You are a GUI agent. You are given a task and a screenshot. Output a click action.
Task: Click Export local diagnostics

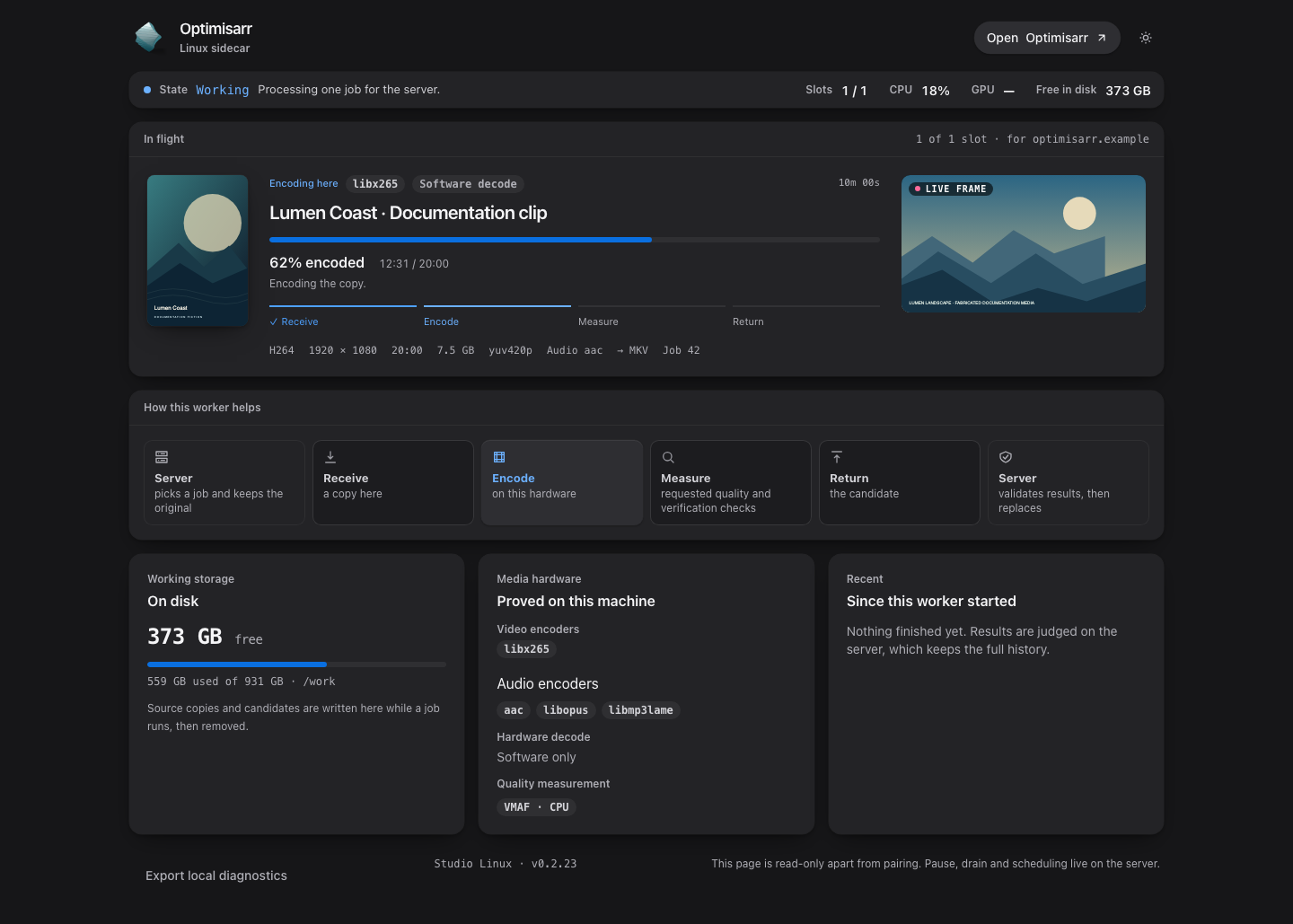216,876
